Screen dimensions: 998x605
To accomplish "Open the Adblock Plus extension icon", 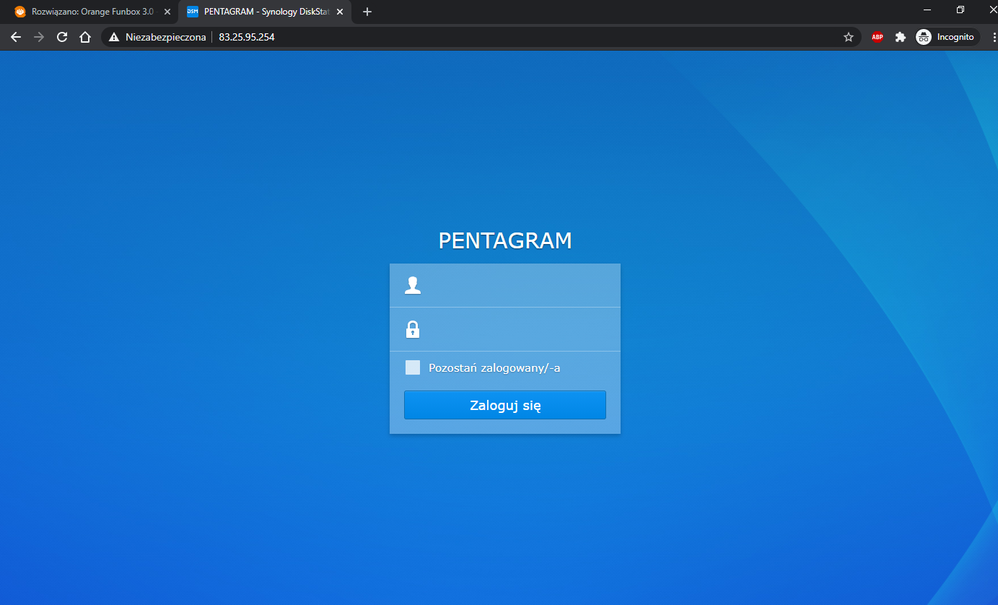I will 877,37.
